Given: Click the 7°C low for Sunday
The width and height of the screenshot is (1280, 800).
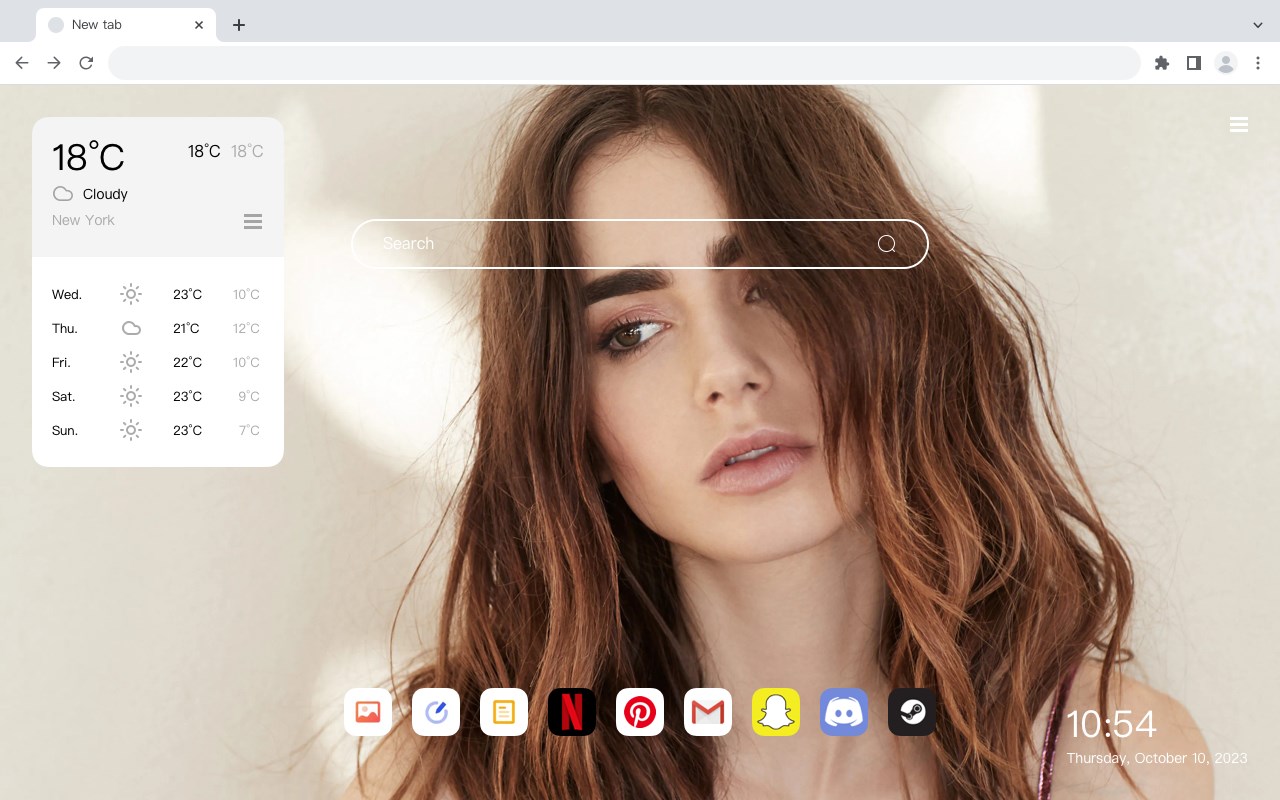Looking at the screenshot, I should 249,430.
